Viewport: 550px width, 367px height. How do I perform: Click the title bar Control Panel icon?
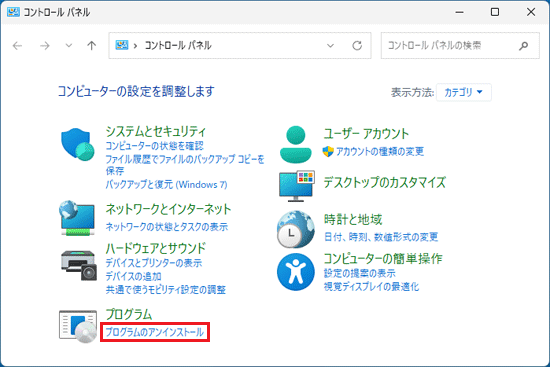click(13, 12)
